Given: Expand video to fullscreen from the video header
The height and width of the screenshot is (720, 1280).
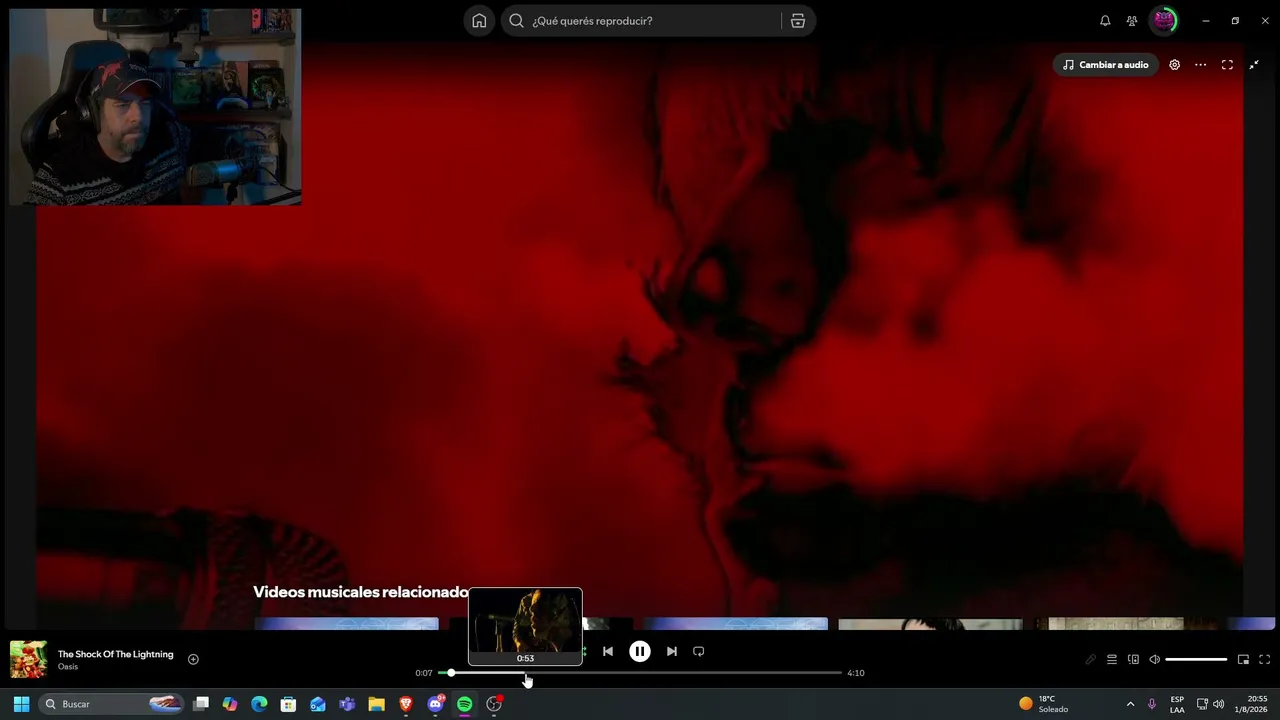Looking at the screenshot, I should pos(1227,65).
